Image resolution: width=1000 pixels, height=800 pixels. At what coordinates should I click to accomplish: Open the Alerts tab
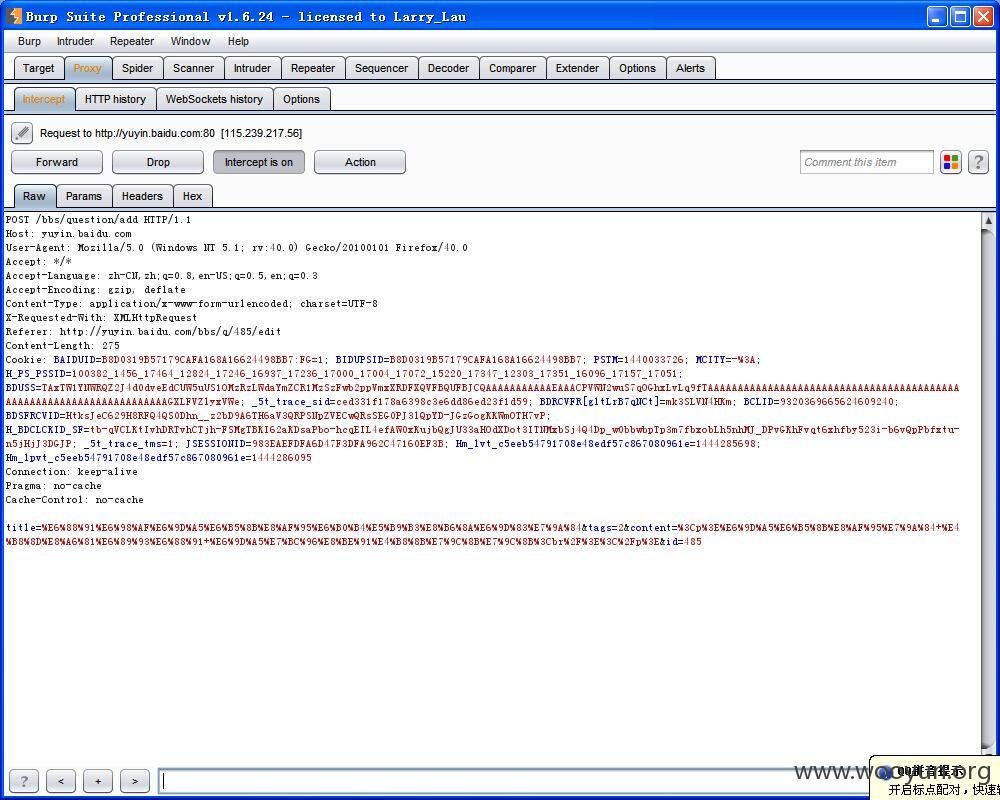(x=690, y=68)
